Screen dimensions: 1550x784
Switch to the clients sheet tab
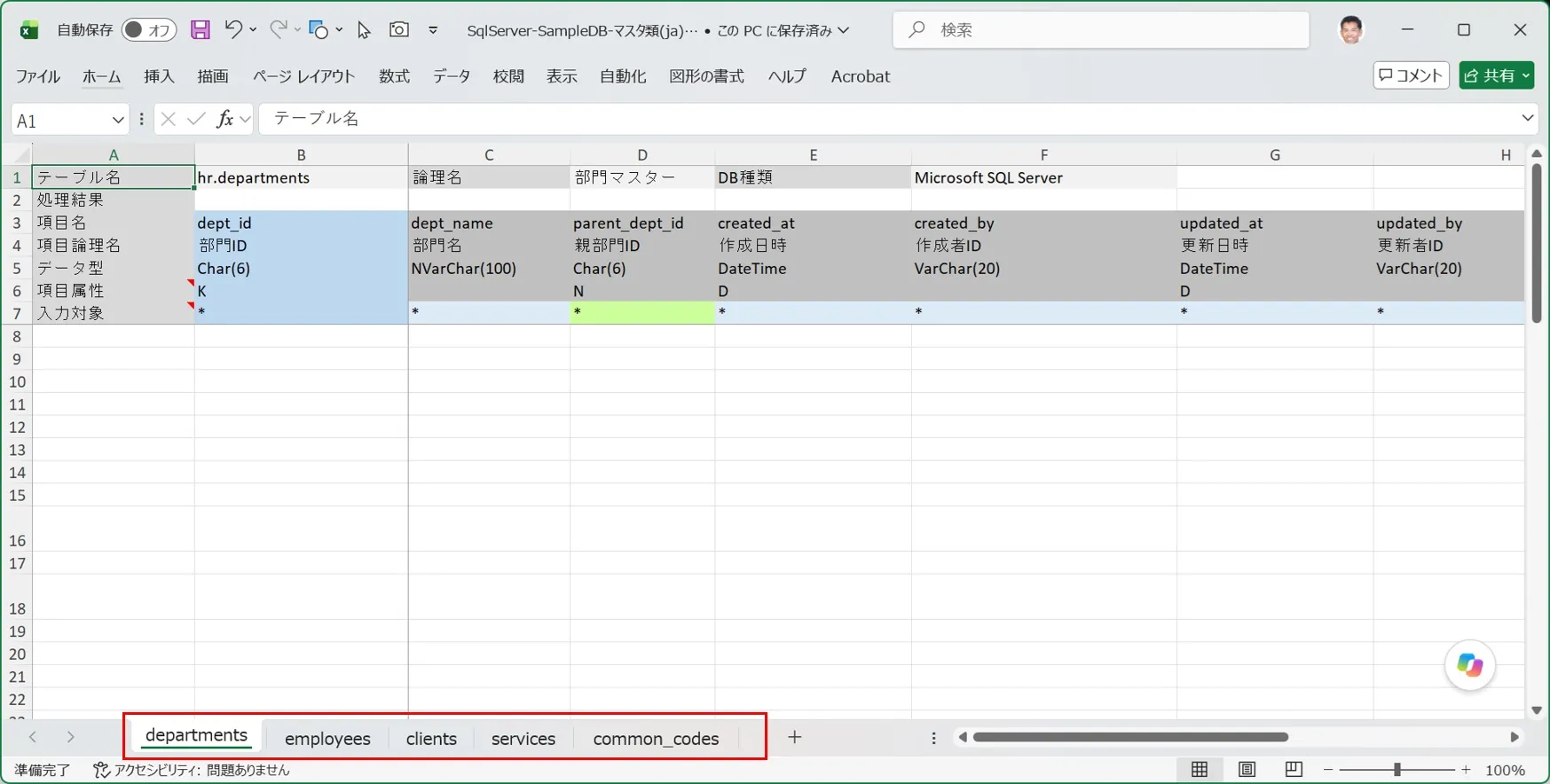click(x=431, y=738)
